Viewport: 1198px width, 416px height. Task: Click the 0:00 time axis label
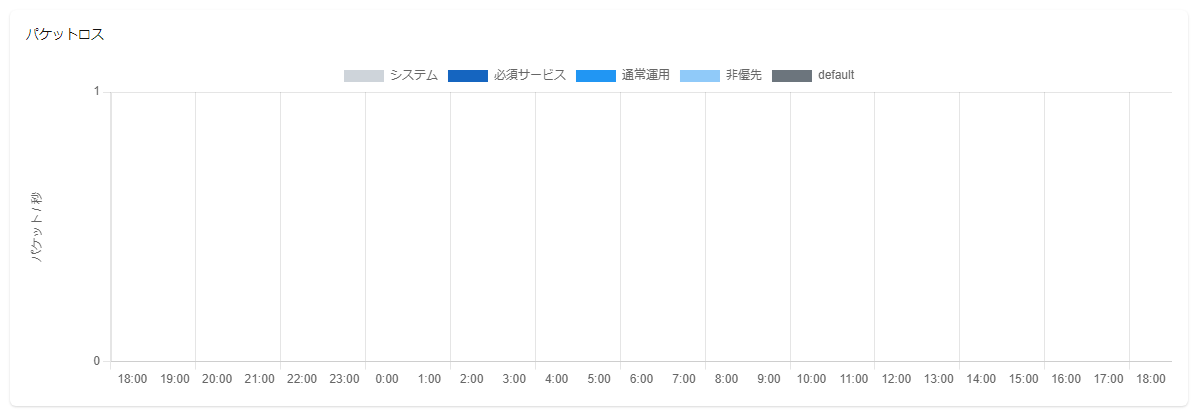pyautogui.click(x=387, y=379)
